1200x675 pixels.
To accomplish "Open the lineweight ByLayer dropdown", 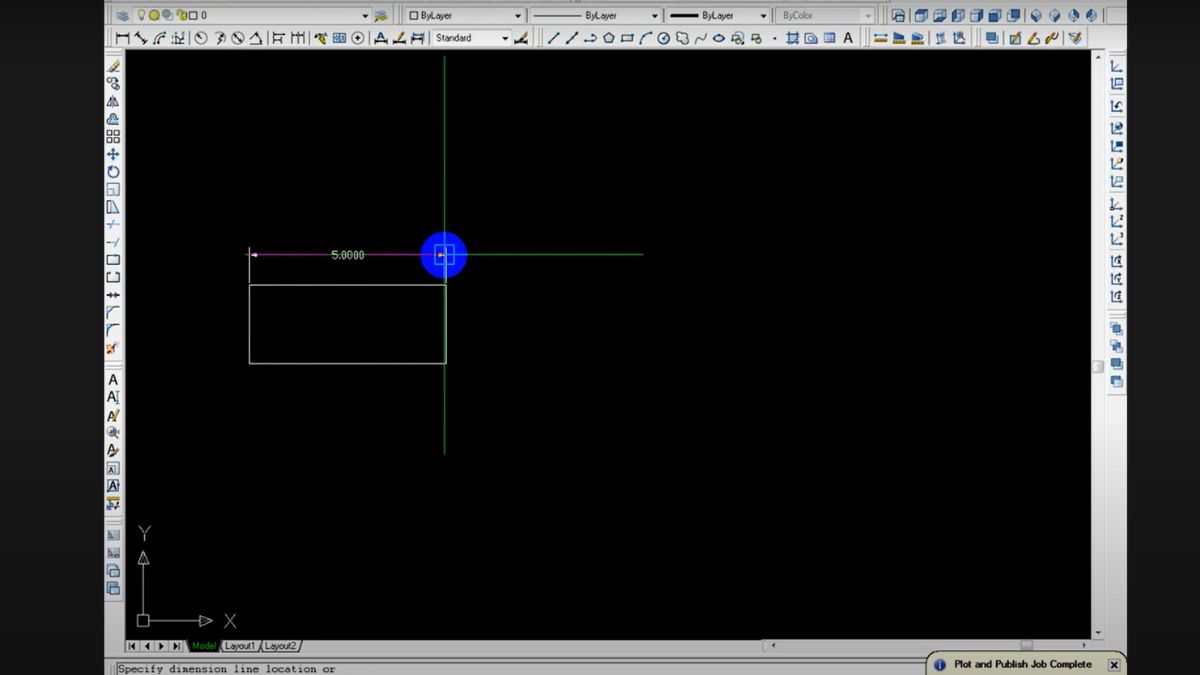I will 763,16.
